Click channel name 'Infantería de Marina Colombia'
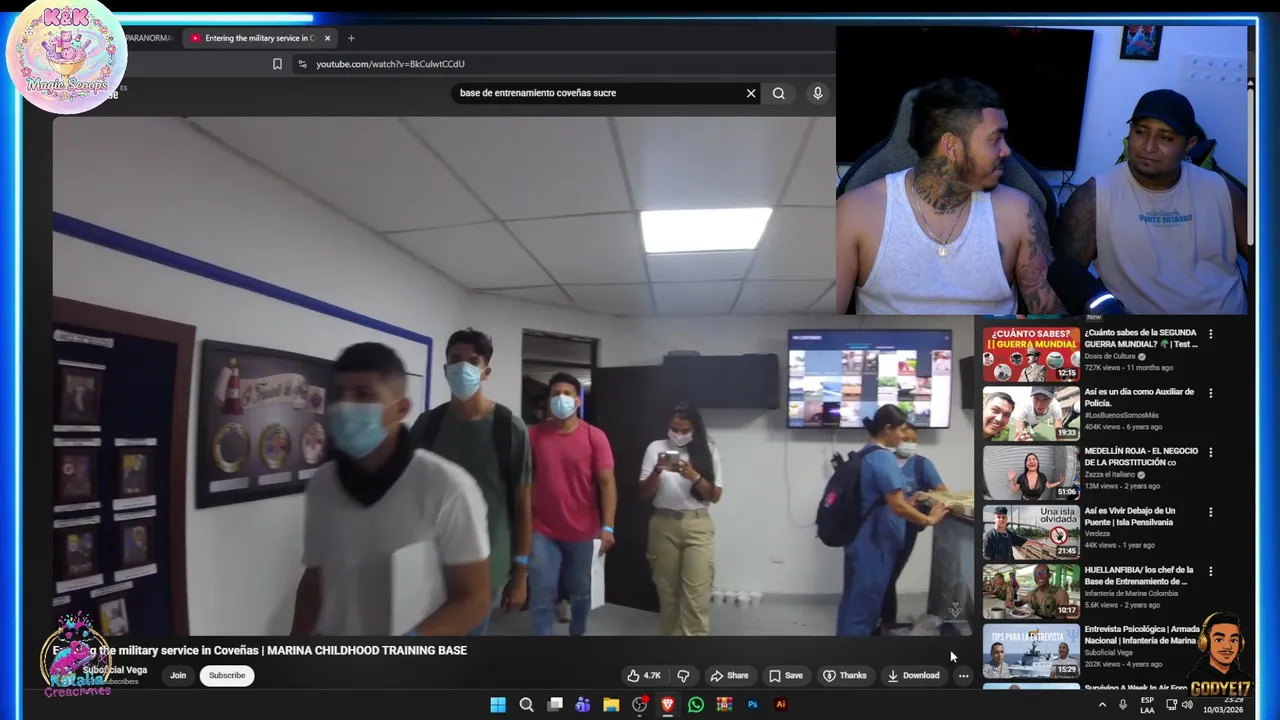 1130,593
